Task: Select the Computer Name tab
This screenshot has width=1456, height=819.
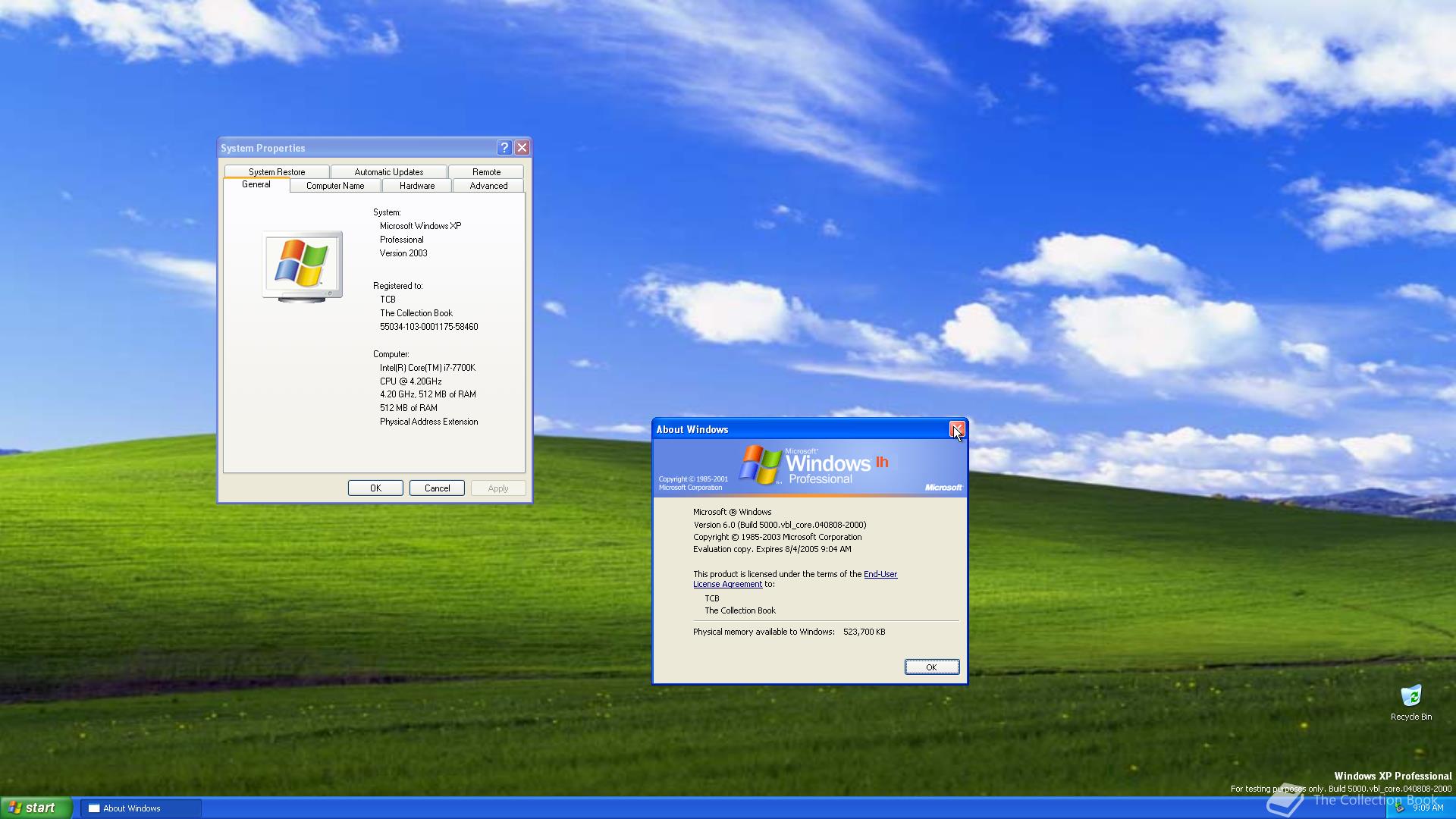Action: point(335,185)
